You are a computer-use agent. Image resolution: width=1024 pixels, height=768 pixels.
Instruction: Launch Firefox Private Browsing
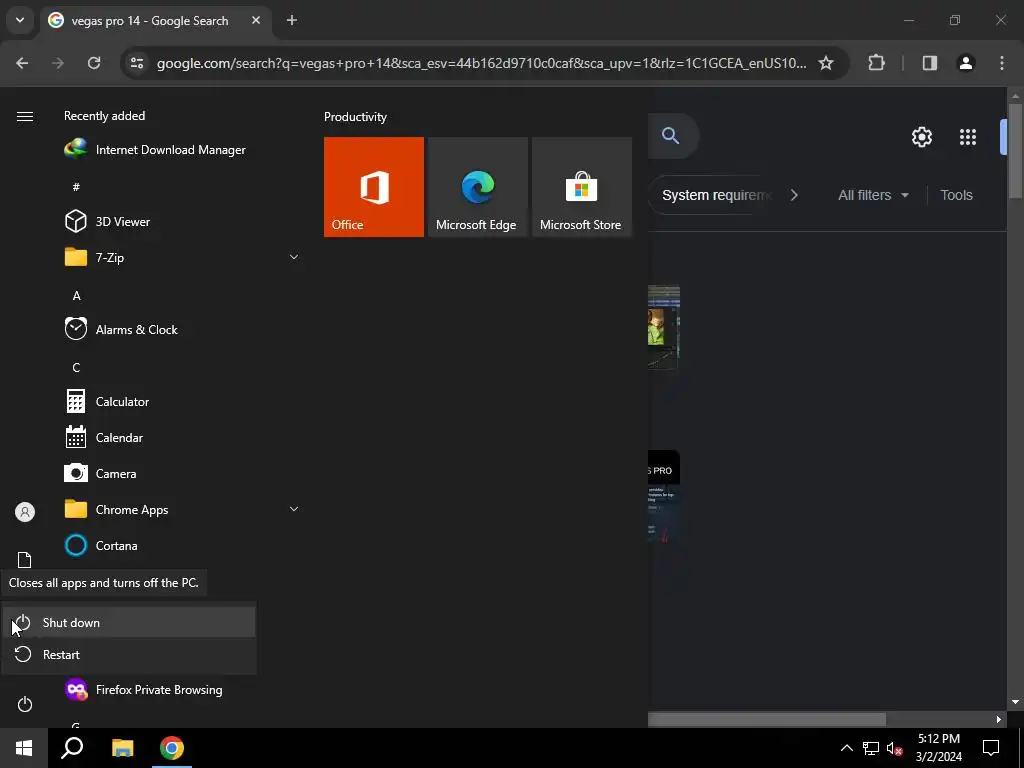tap(144, 690)
